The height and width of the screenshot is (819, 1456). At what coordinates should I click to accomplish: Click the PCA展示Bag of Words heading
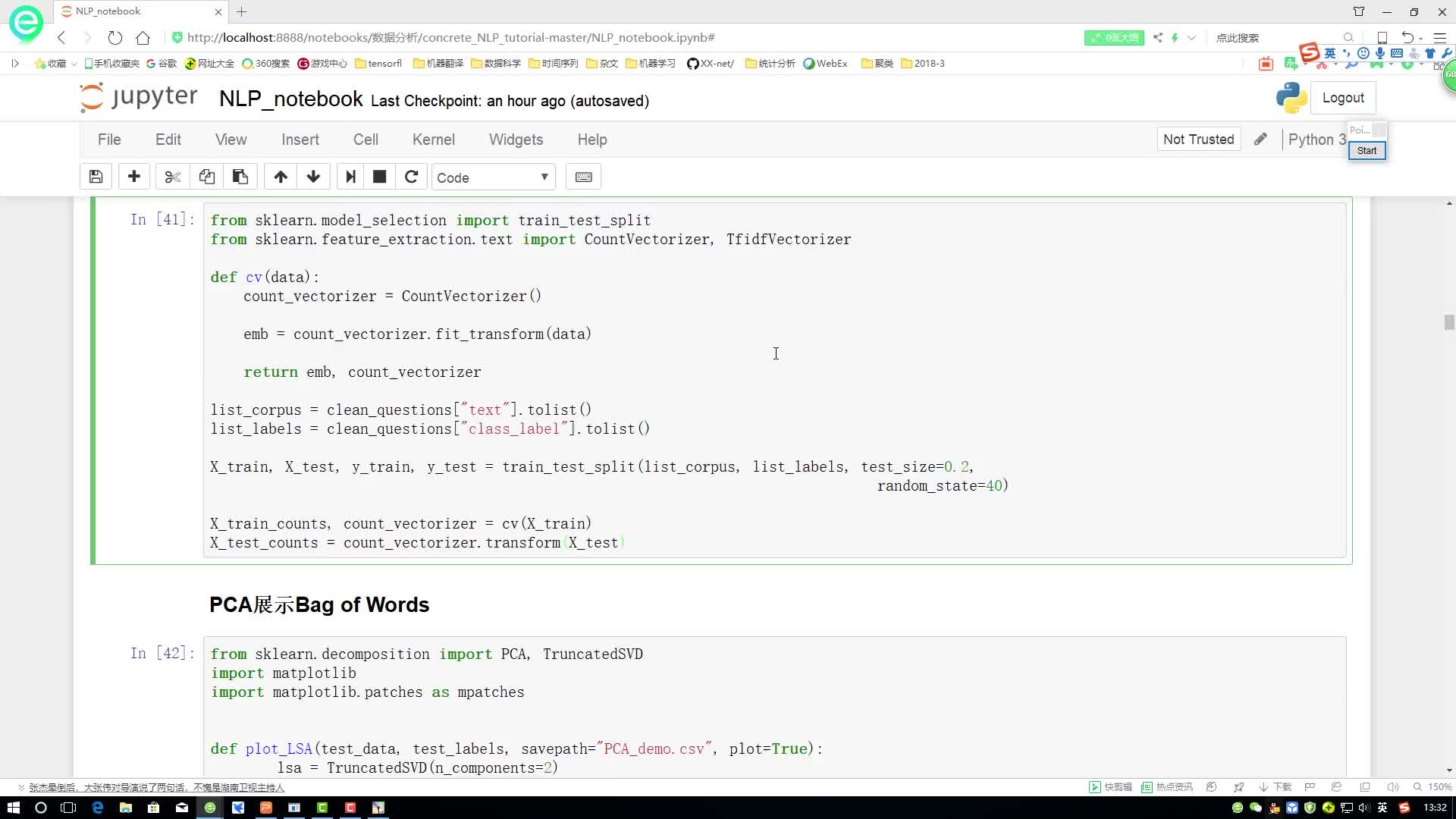pos(319,604)
